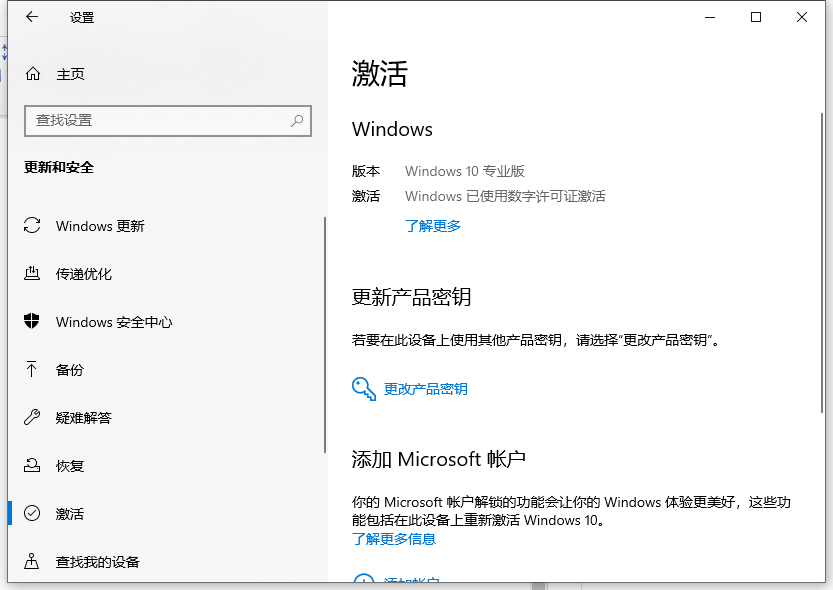Click the 激活 checkmark icon
833x590 pixels.
click(32, 513)
